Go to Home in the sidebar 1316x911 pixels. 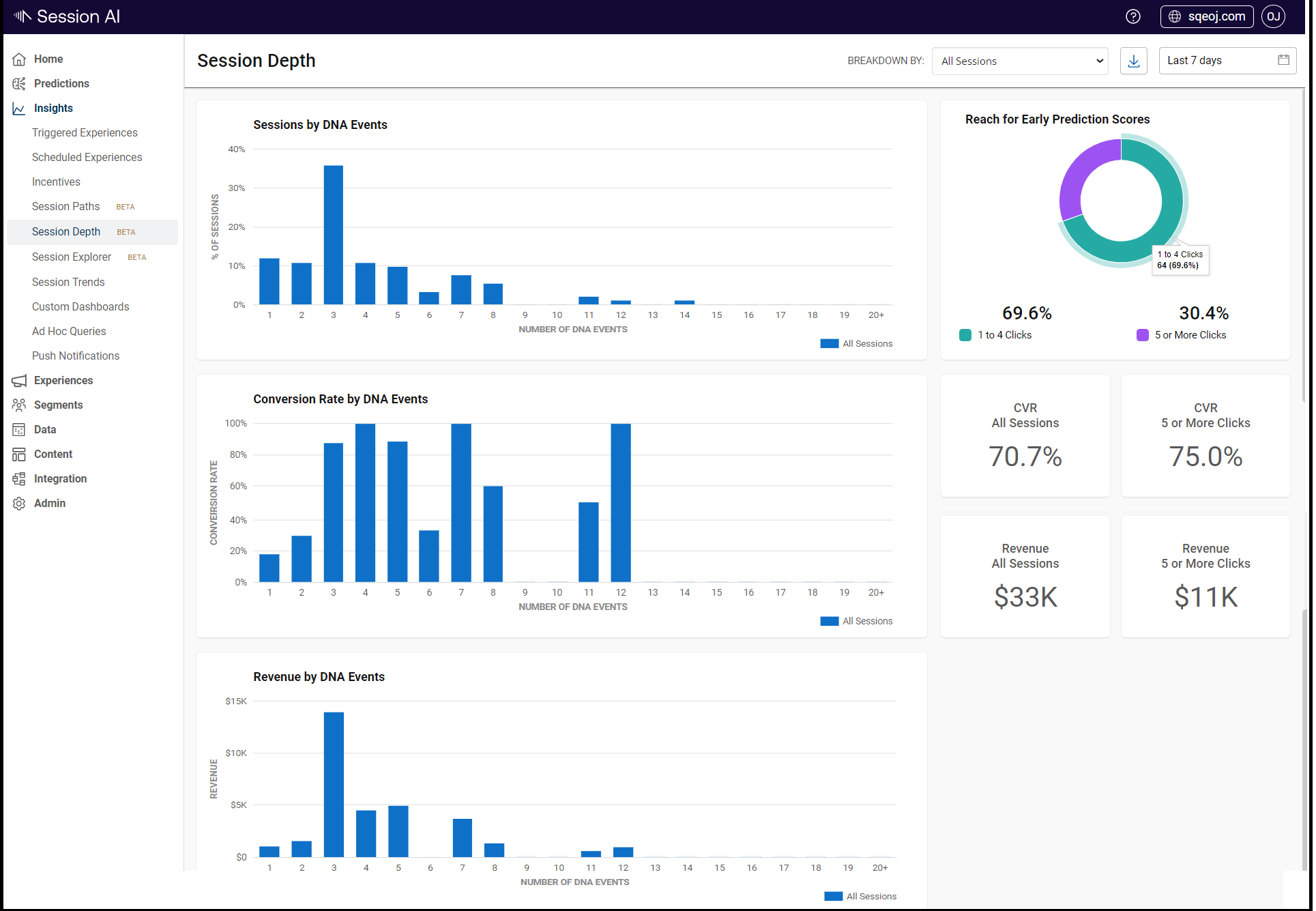48,59
